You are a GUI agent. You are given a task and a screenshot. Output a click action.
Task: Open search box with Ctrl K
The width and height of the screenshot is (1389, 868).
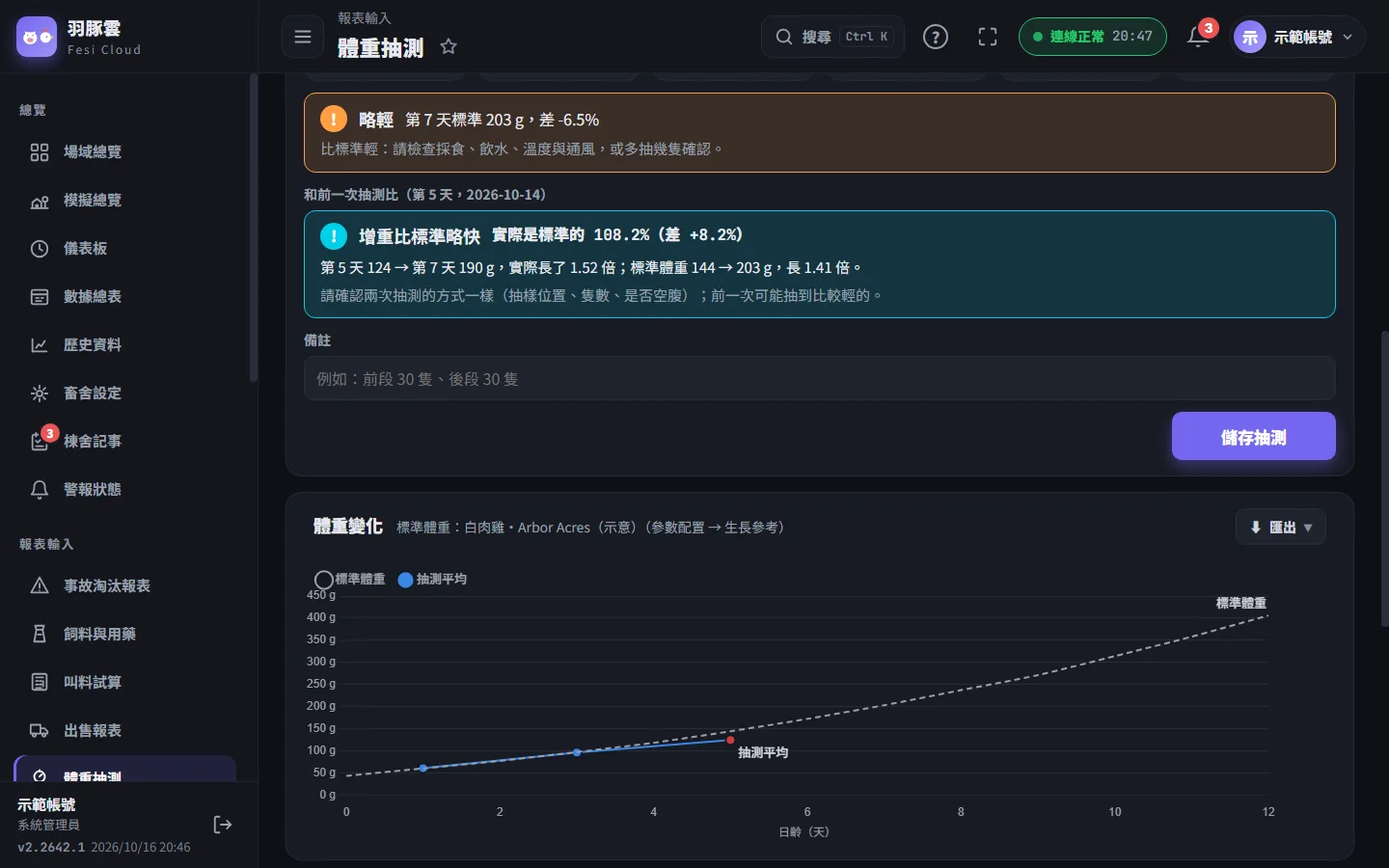click(x=833, y=37)
